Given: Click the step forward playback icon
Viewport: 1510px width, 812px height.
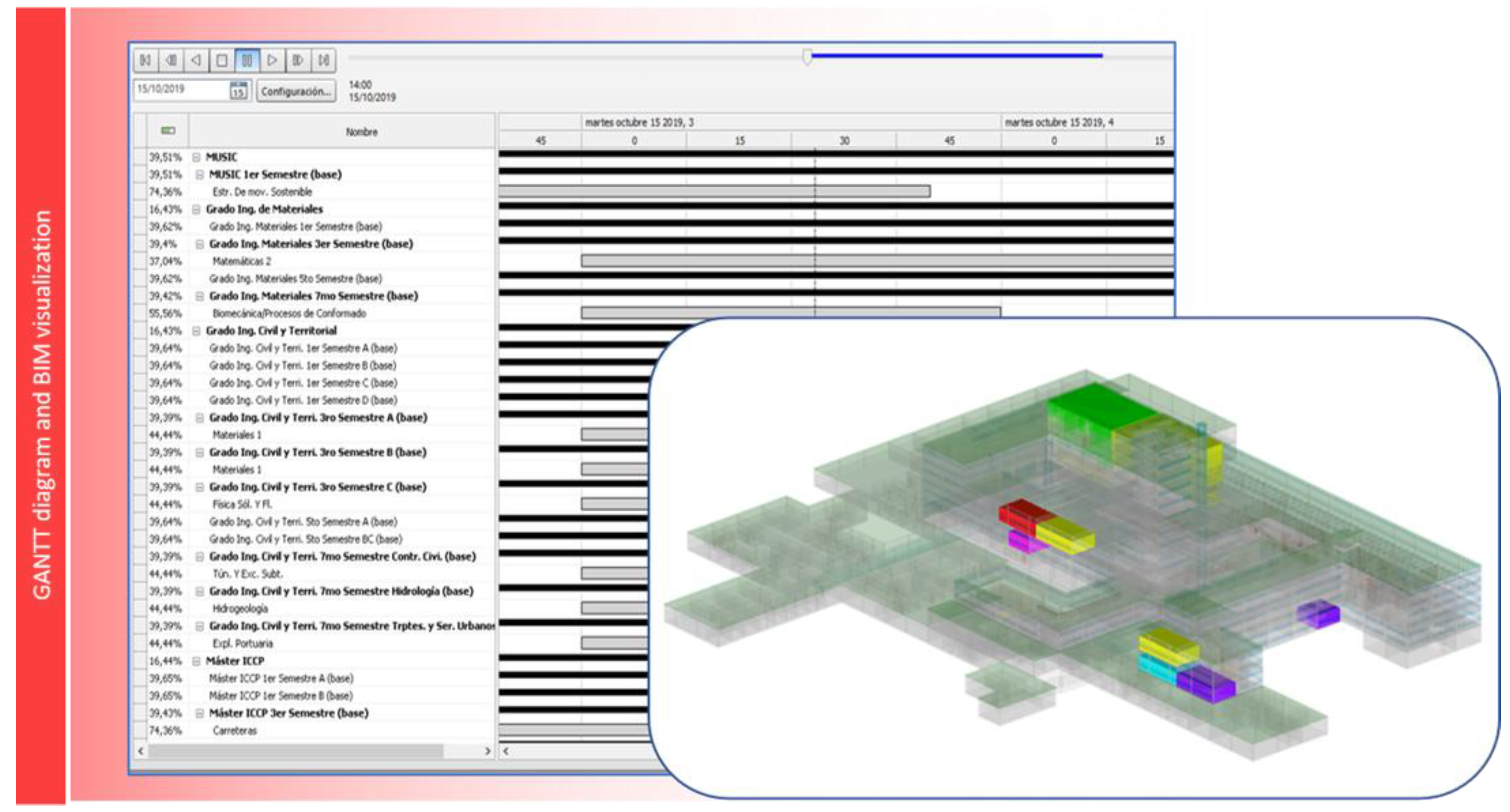Looking at the screenshot, I should point(298,60).
